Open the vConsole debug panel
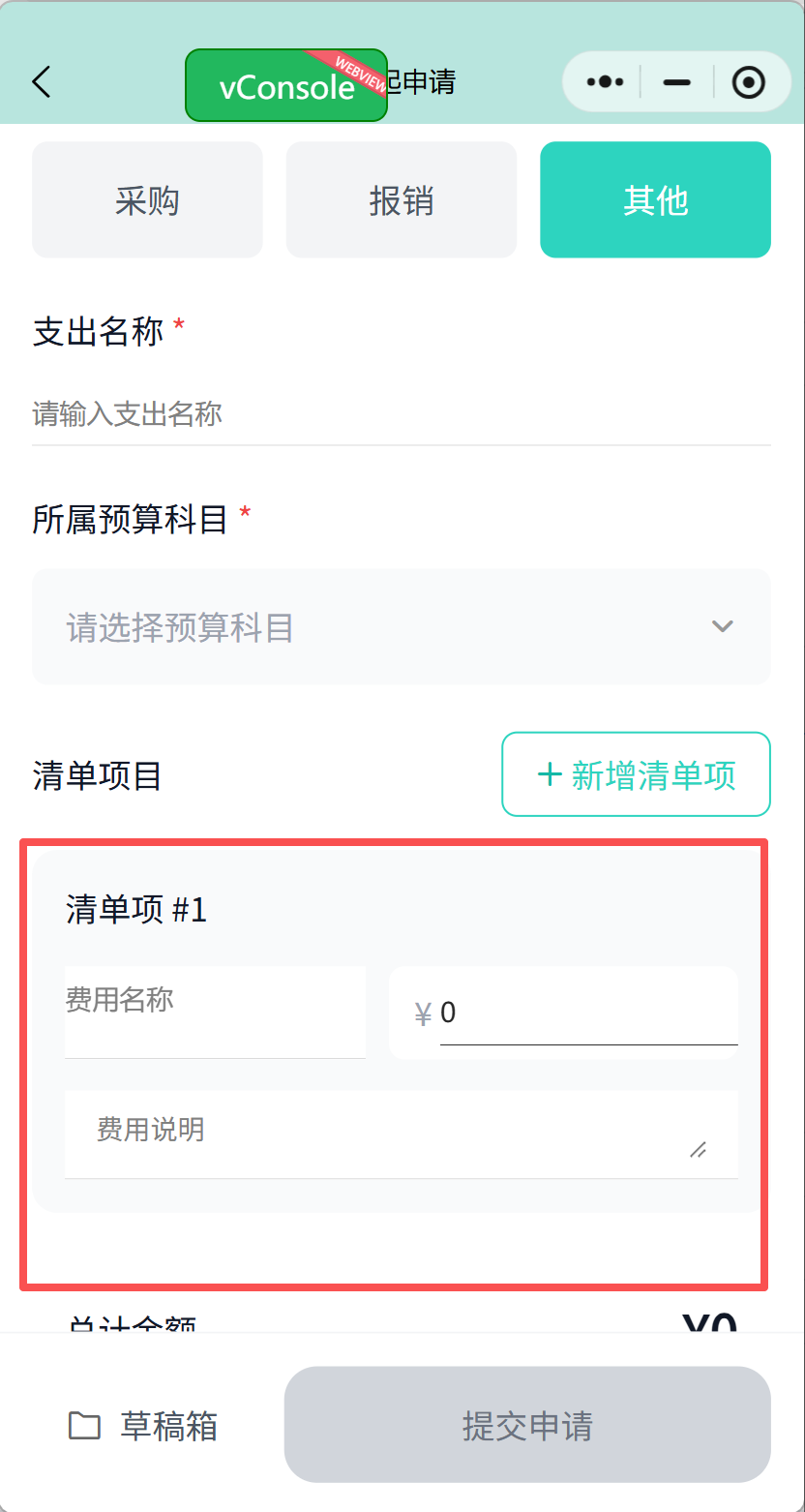The height and width of the screenshot is (1512, 805). [285, 85]
